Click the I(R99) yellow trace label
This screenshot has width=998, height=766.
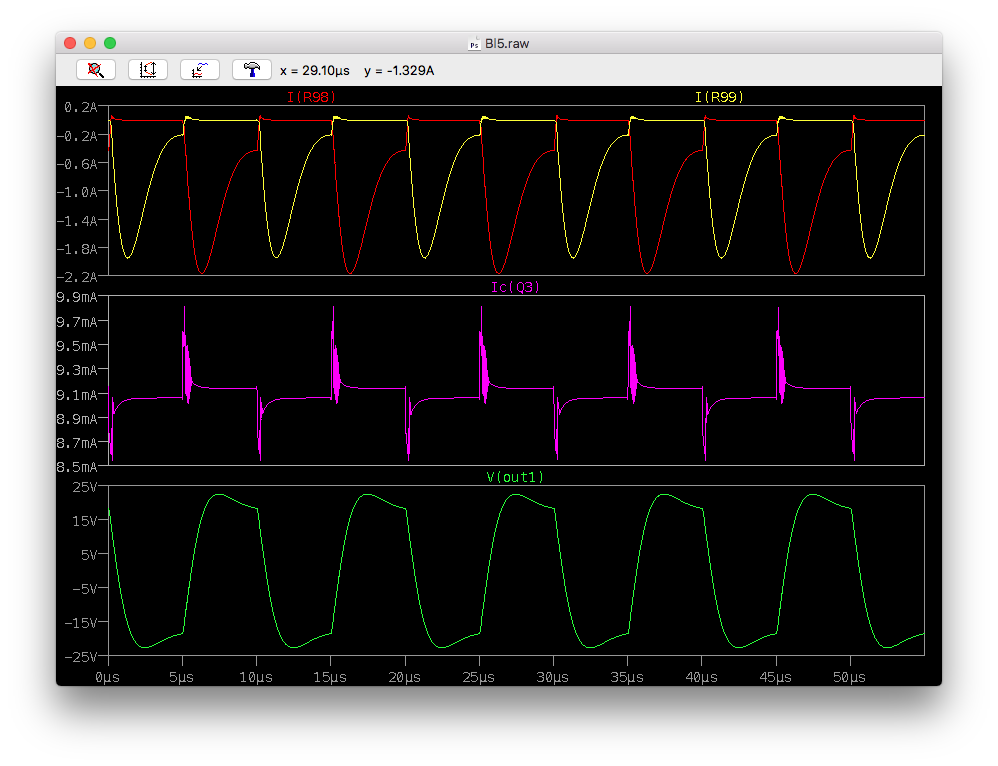coord(719,97)
